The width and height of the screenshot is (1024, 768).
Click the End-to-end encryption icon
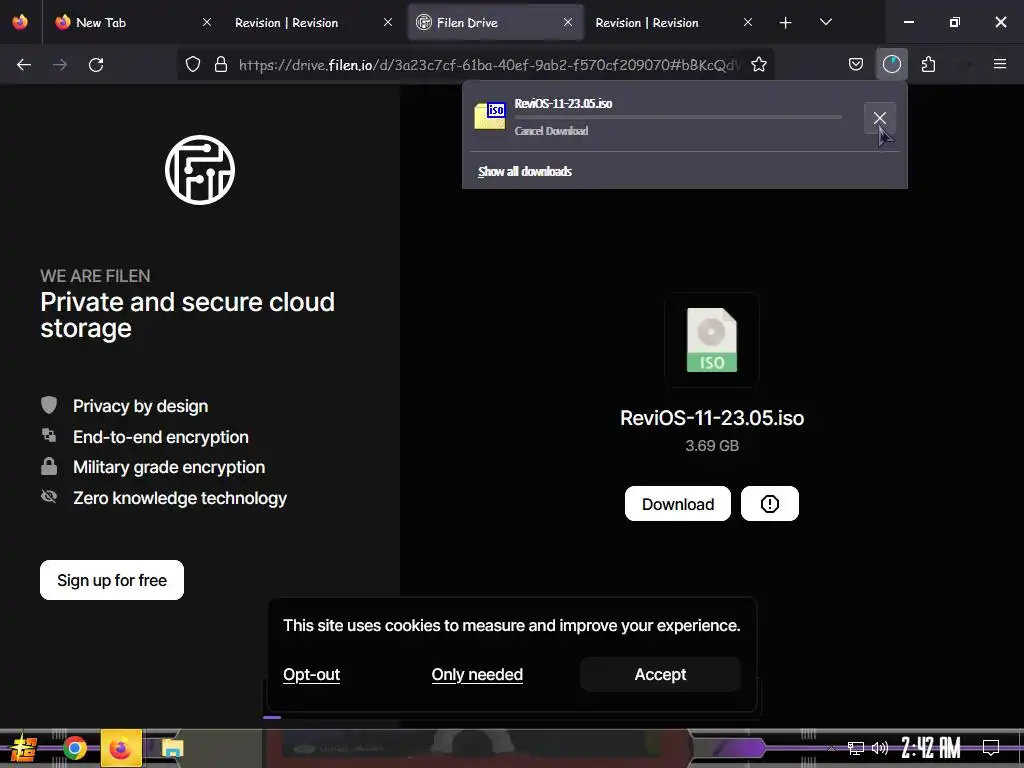(49, 436)
